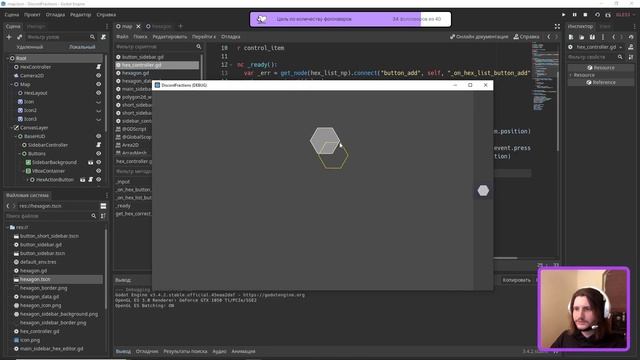Open the Сцена menu

12,15
